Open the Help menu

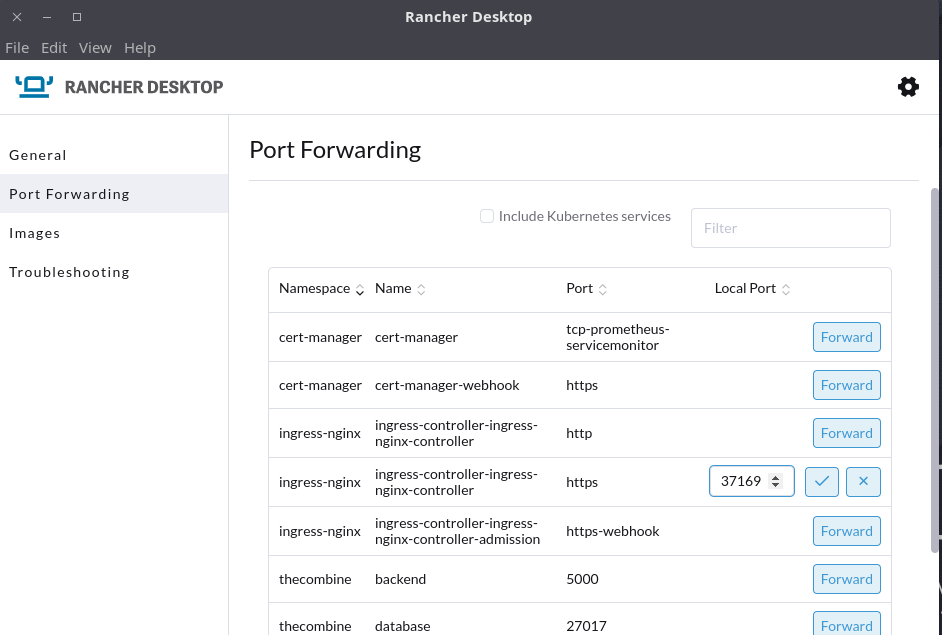140,48
